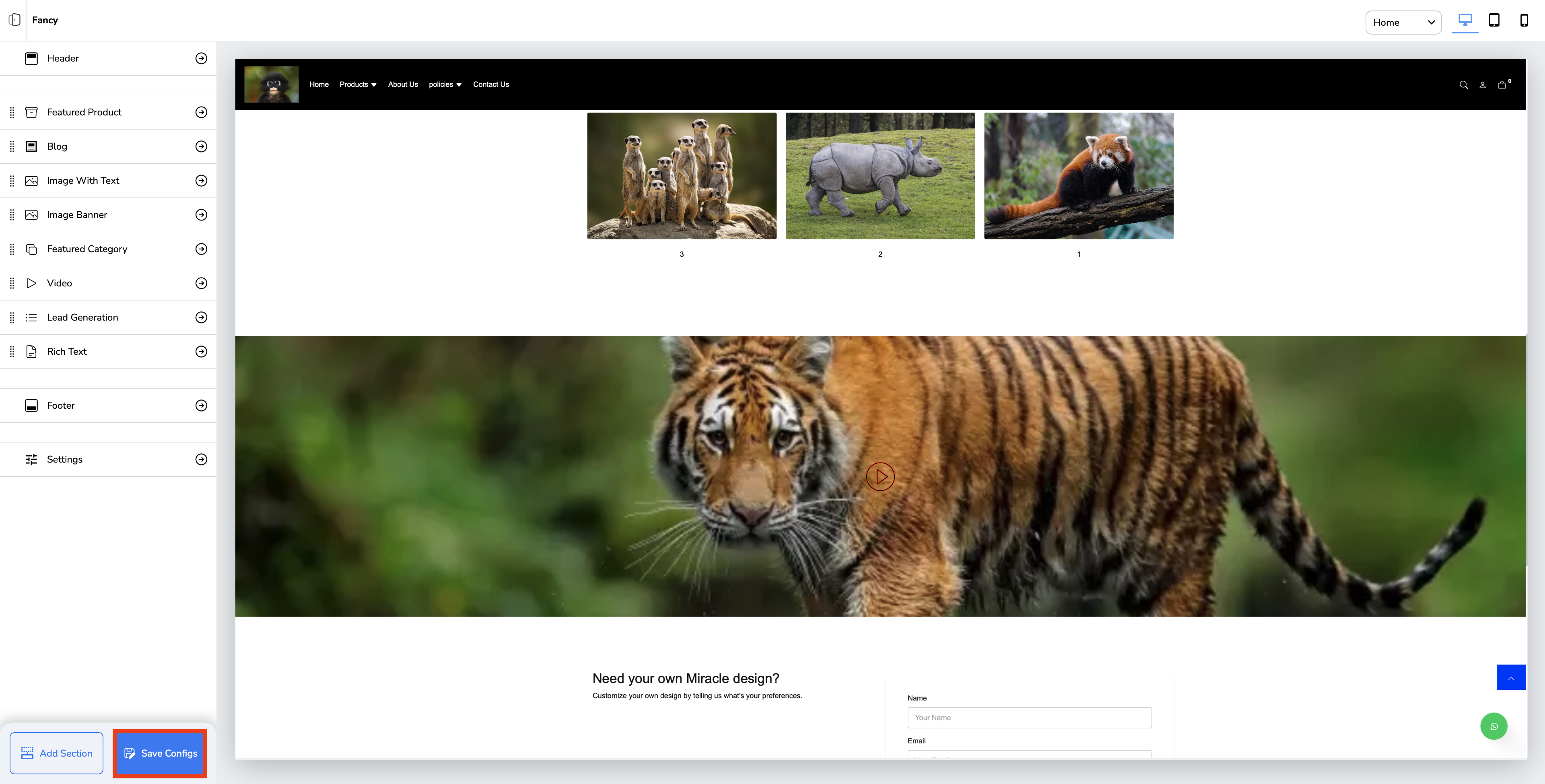
Task: Click the WhatsApp chat button
Action: coord(1493,726)
